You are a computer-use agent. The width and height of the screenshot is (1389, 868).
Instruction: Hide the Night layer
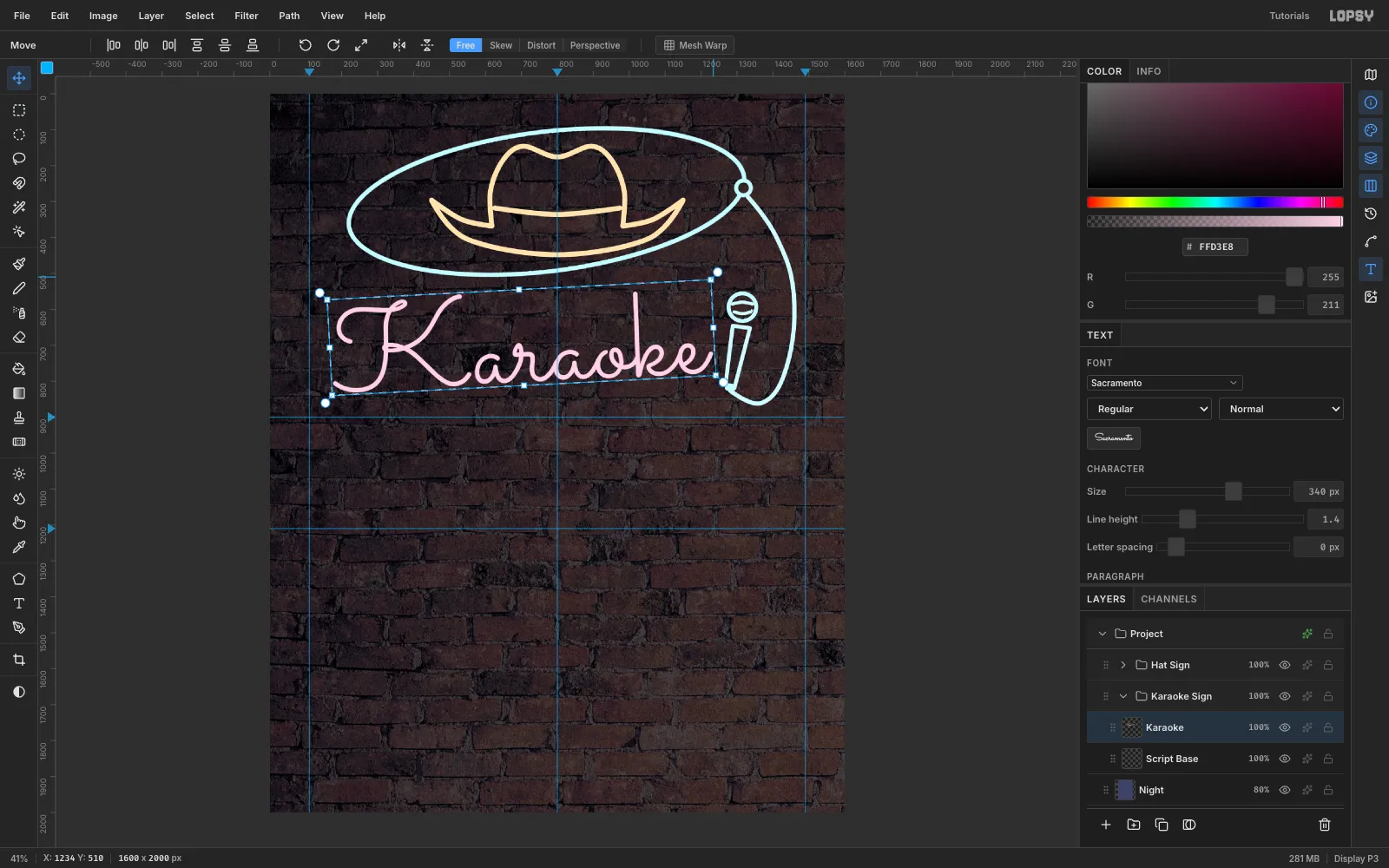click(1285, 790)
